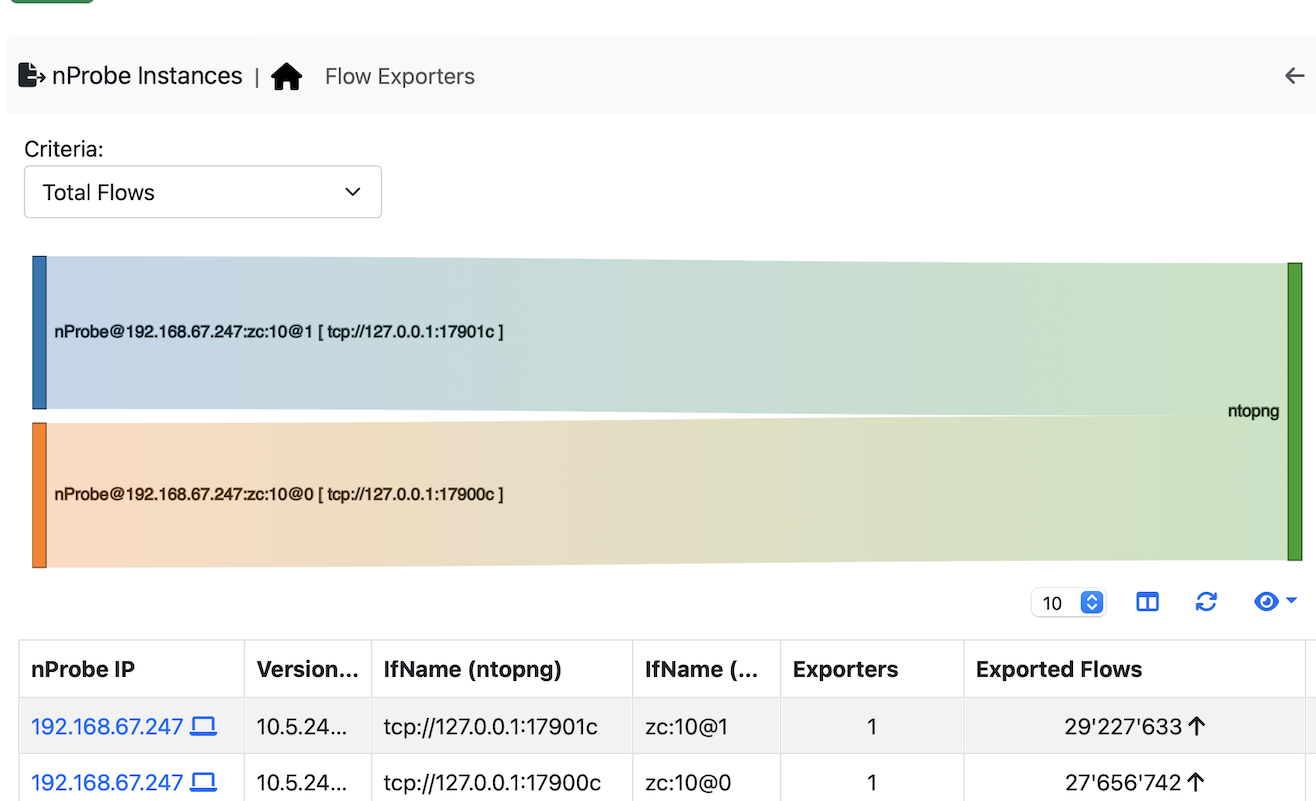Image resolution: width=1316 pixels, height=801 pixels.
Task: Click the ntopng Sankey label
Action: coord(1253,411)
